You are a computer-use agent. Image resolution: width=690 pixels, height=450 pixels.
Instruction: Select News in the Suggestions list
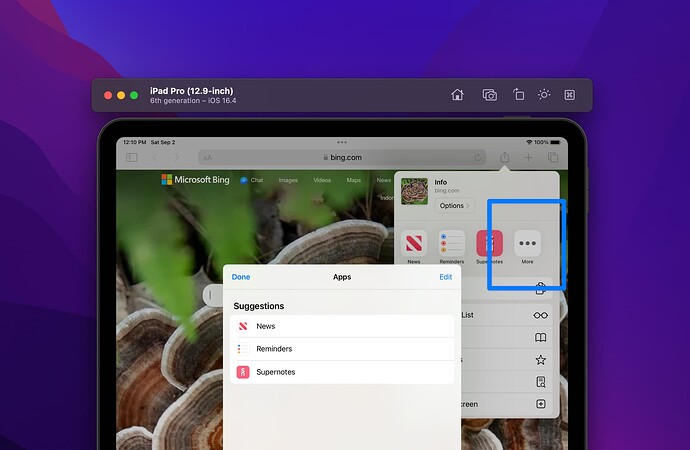342,326
